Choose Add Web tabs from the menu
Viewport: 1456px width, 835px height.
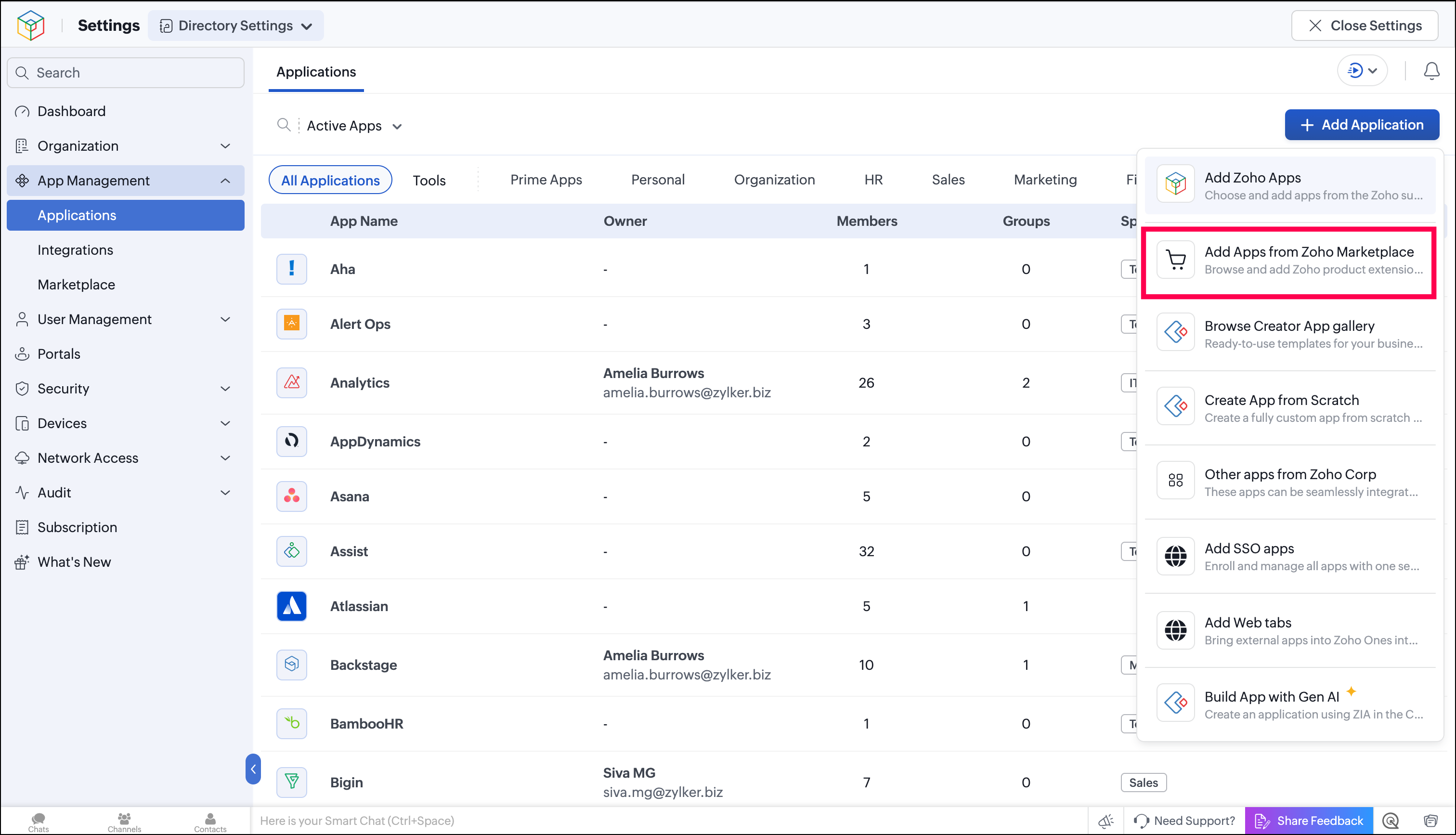pos(1290,631)
